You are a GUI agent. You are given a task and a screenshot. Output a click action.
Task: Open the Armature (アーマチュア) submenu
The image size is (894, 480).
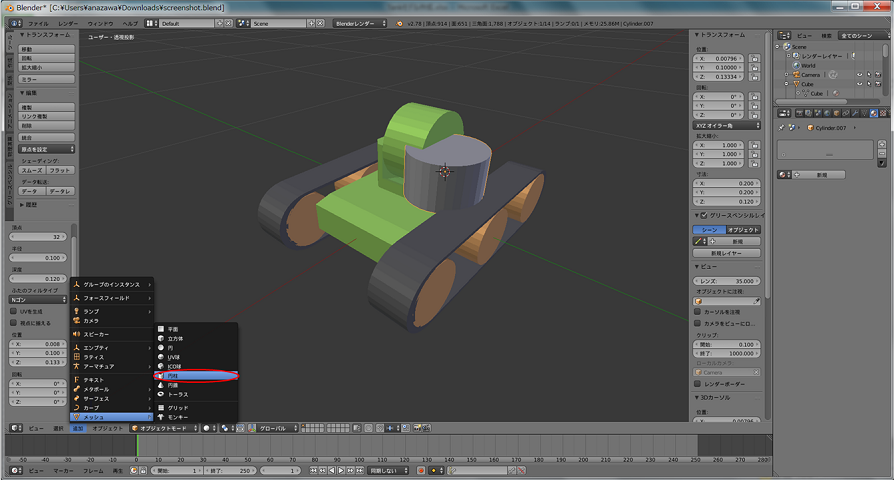100,366
